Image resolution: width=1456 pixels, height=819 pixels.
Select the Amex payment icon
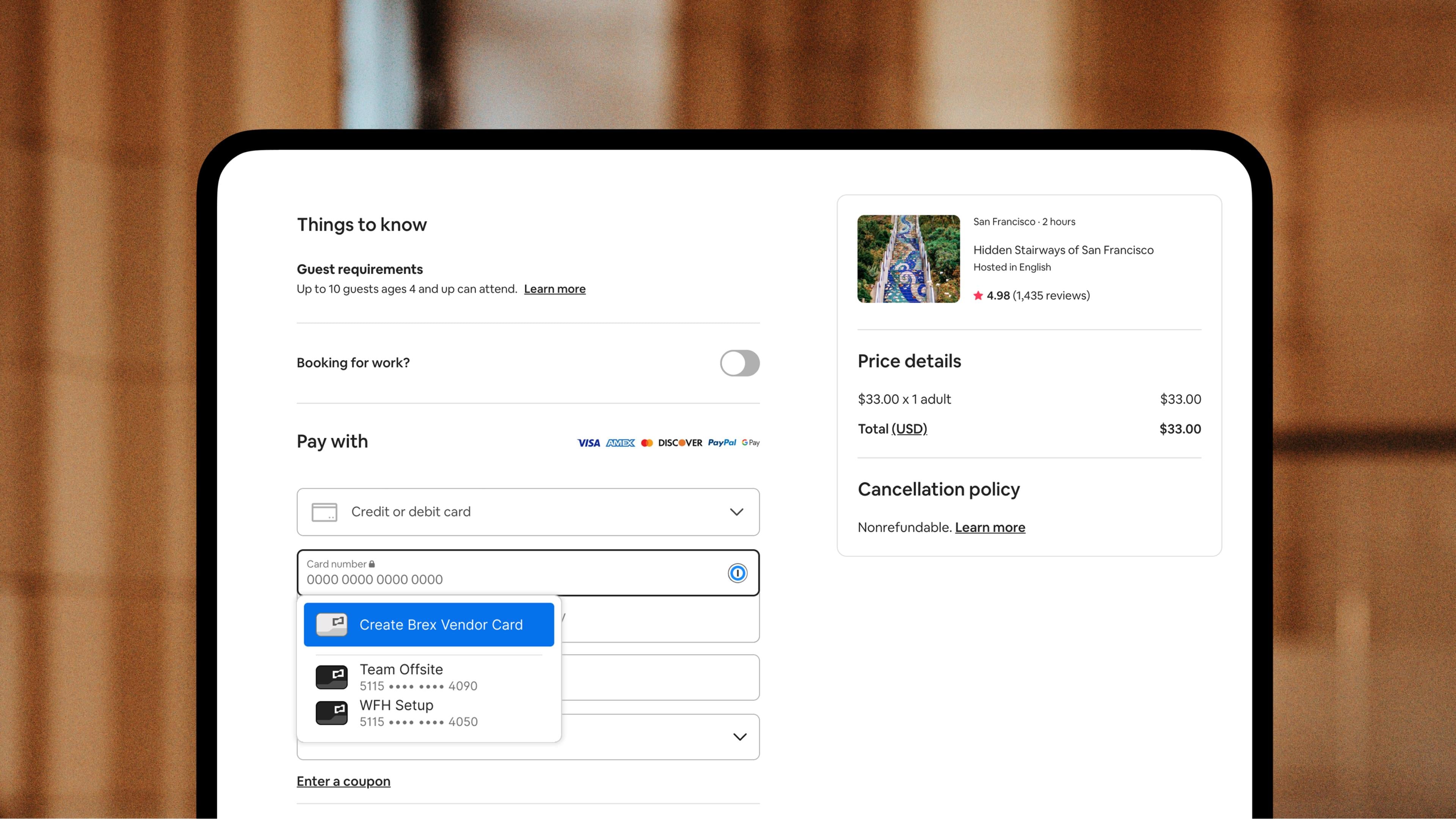point(621,443)
